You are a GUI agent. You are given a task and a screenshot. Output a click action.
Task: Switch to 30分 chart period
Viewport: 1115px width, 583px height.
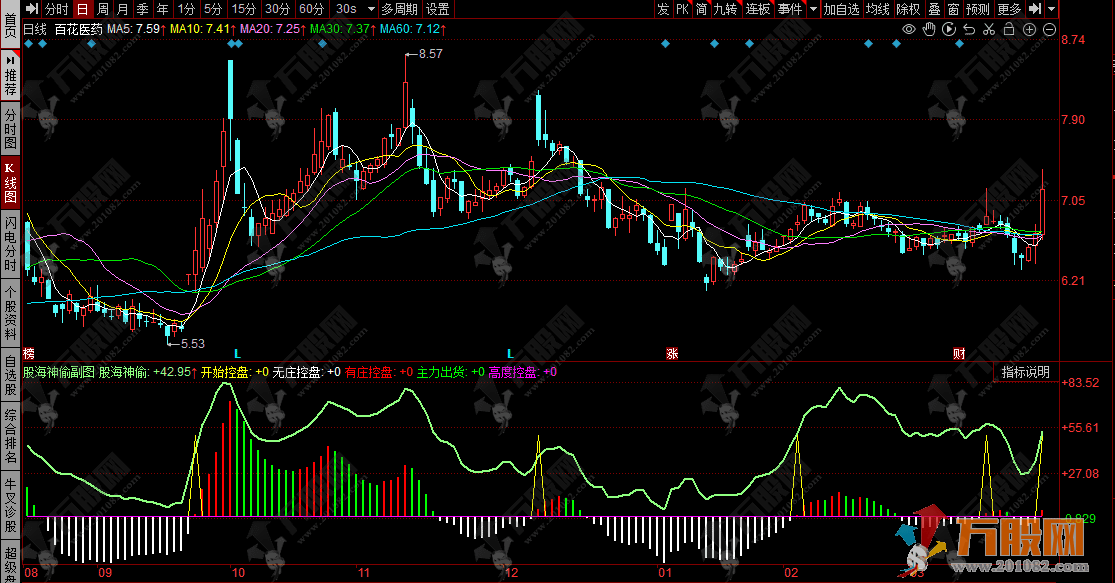(277, 9)
